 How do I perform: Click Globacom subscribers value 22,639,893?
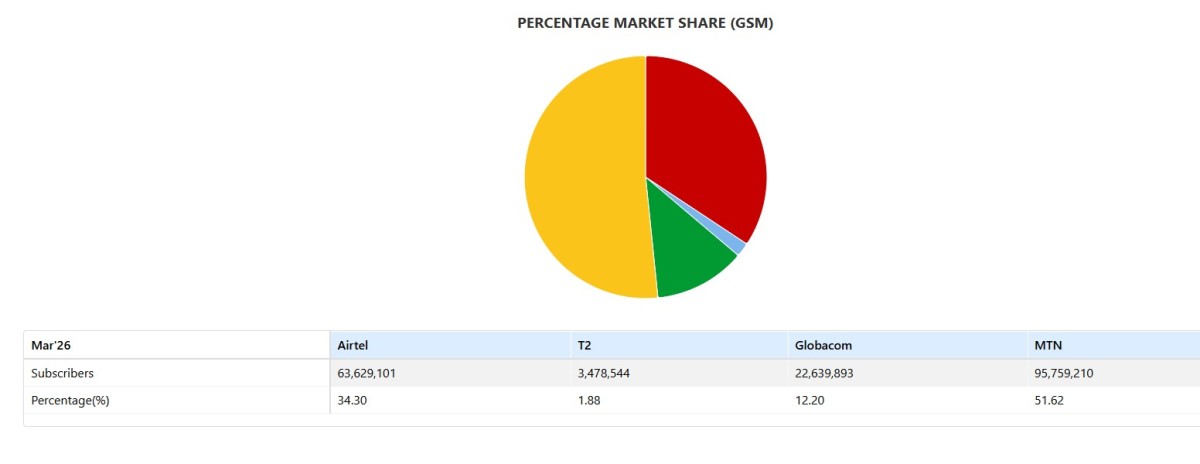pos(824,373)
